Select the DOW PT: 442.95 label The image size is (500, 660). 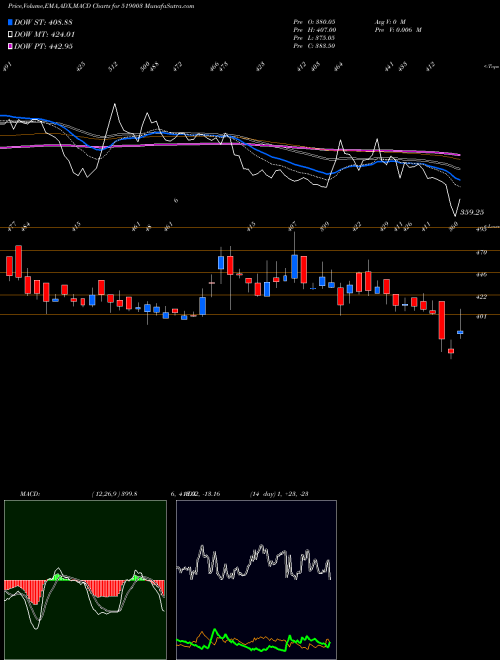[43, 46]
